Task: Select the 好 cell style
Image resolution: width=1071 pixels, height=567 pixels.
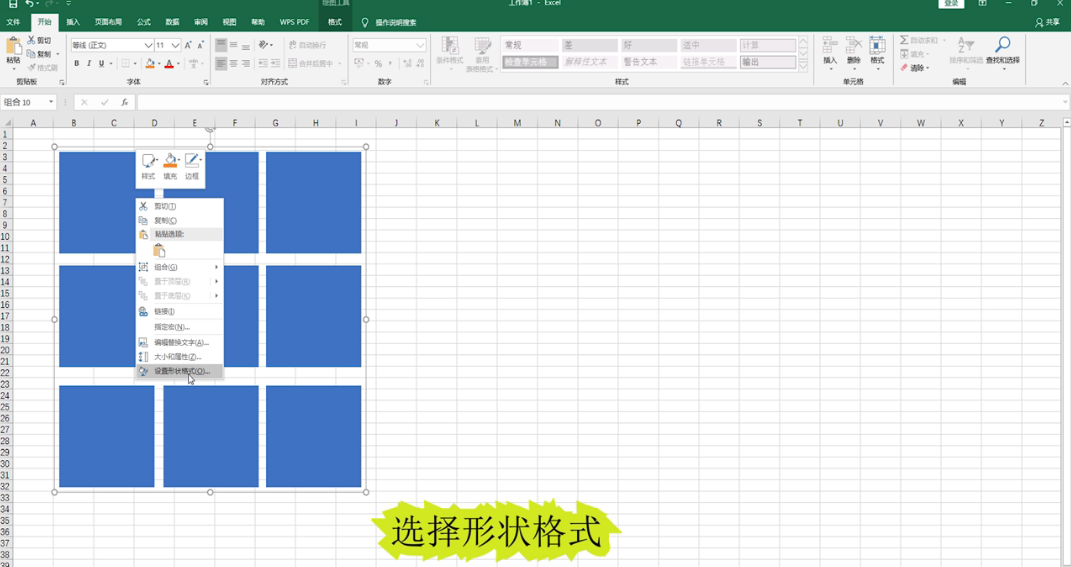Action: click(x=648, y=45)
